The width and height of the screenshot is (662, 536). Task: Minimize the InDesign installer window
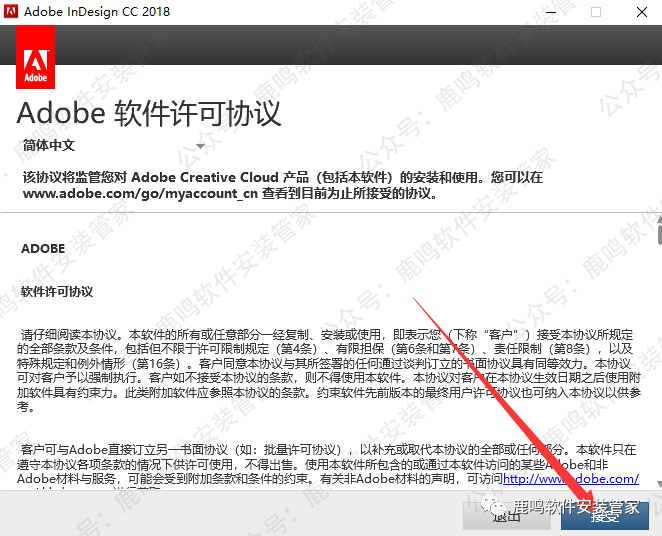click(x=549, y=12)
